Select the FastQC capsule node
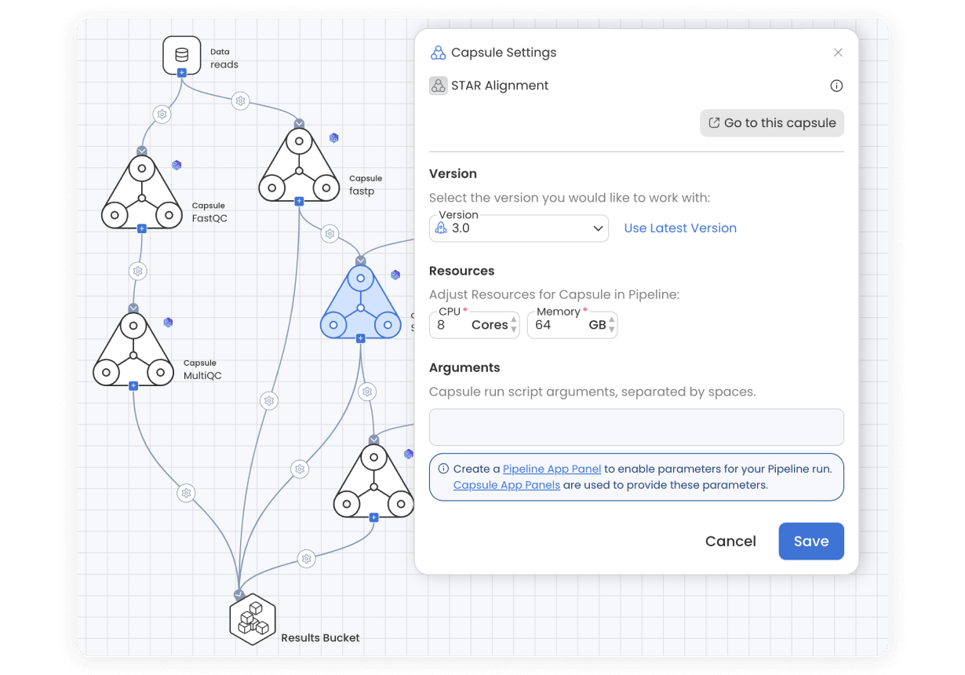Viewport: 965px width, 675px height. pos(142,197)
